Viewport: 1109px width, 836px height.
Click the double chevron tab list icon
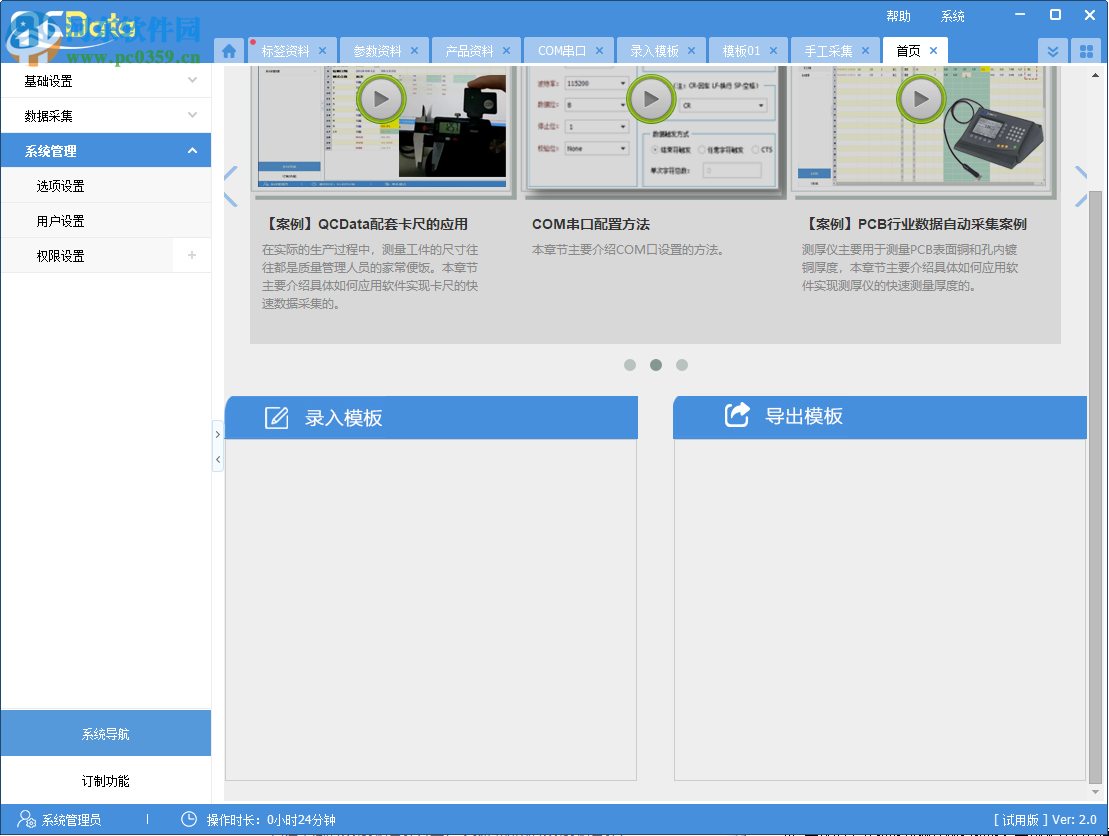pyautogui.click(x=1052, y=50)
